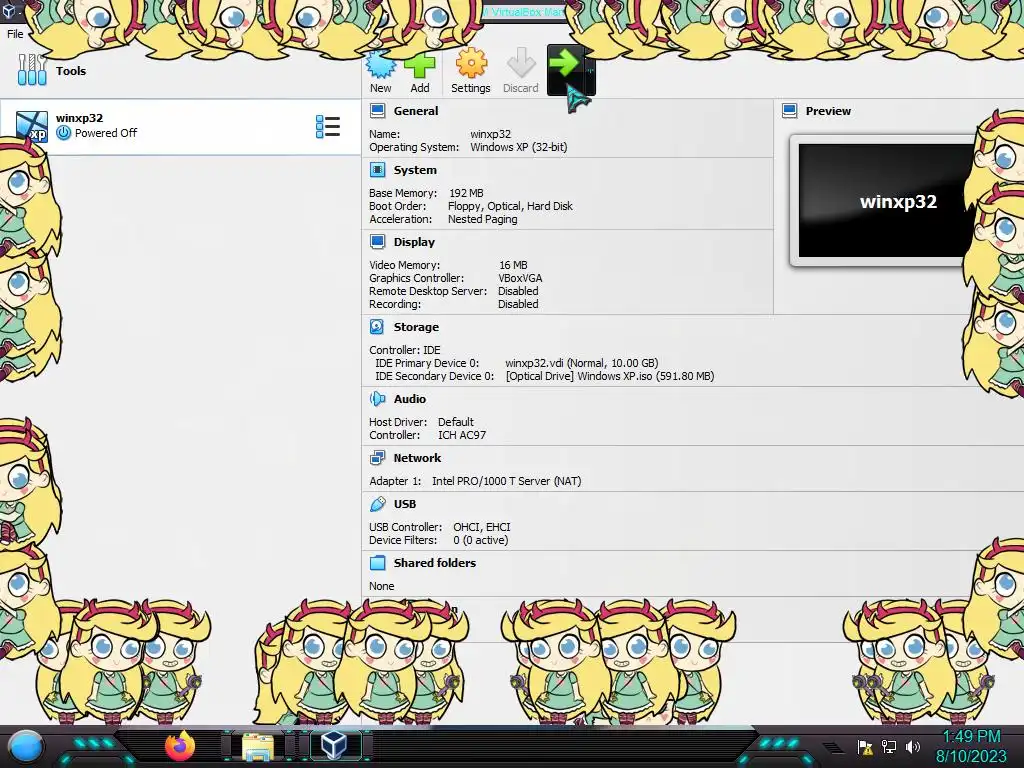Open File Explorer from the taskbar
The image size is (1024, 768).
258,747
